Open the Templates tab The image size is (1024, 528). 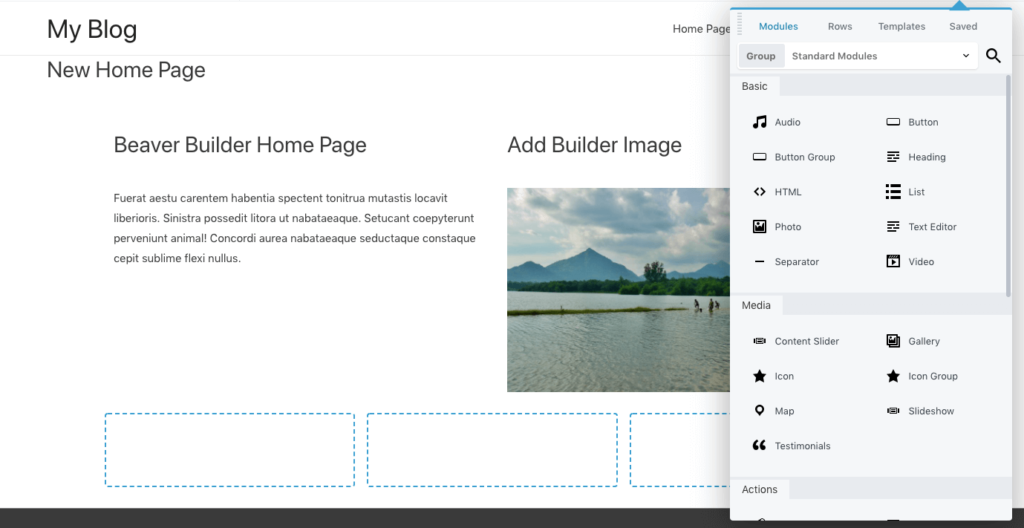[x=901, y=27]
